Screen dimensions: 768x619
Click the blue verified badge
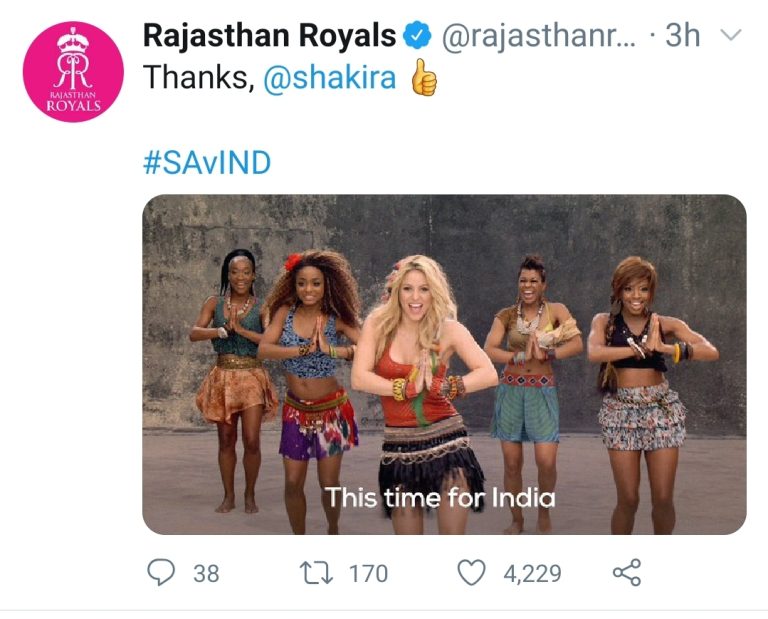point(416,36)
